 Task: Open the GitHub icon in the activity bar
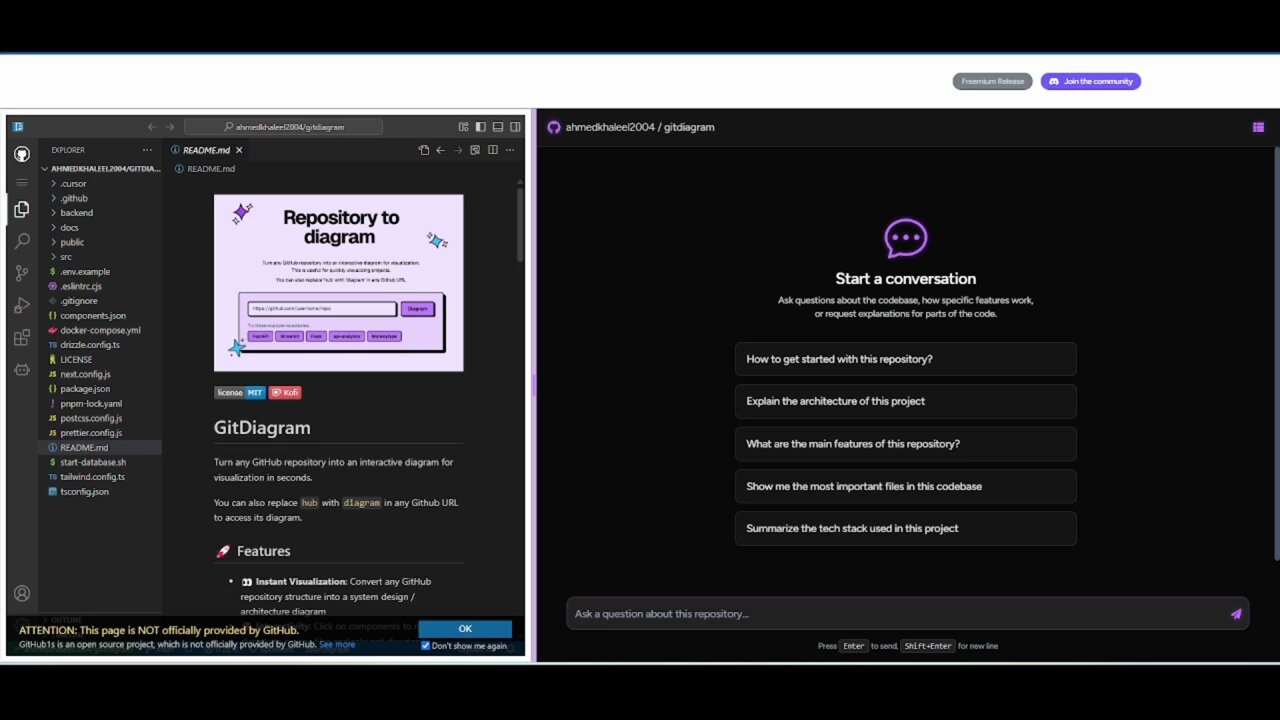pyautogui.click(x=22, y=154)
